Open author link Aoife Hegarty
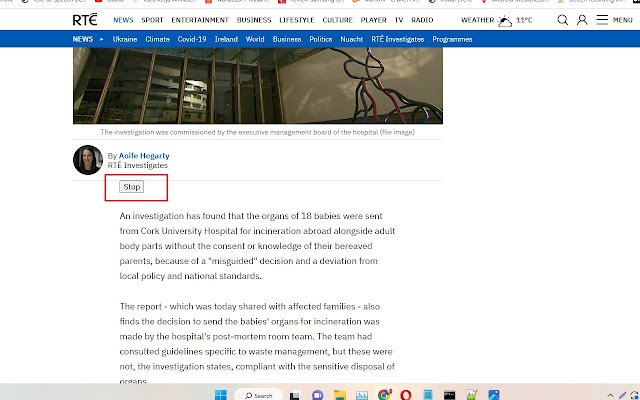 point(144,156)
